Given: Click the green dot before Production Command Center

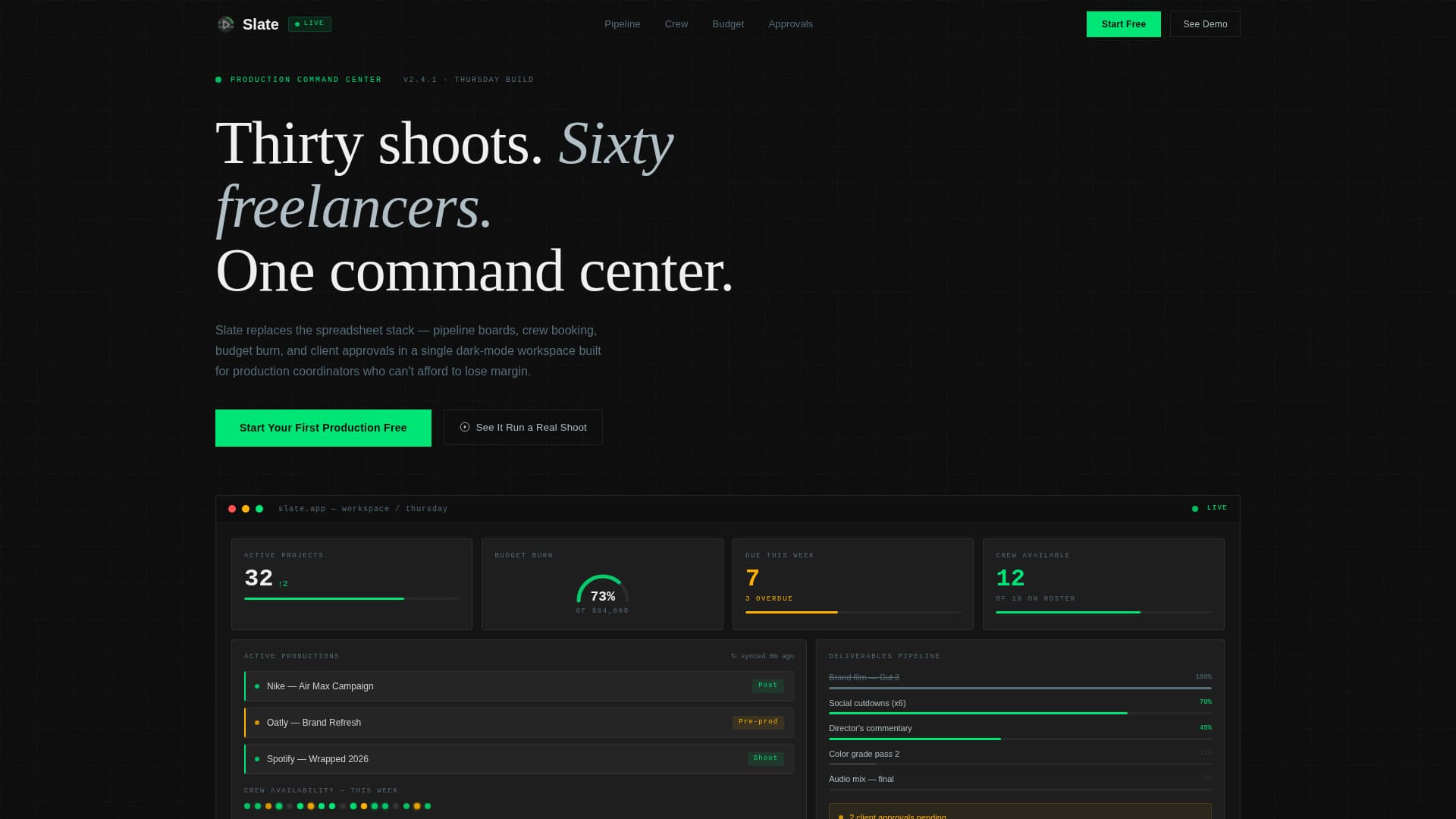Looking at the screenshot, I should [x=218, y=80].
